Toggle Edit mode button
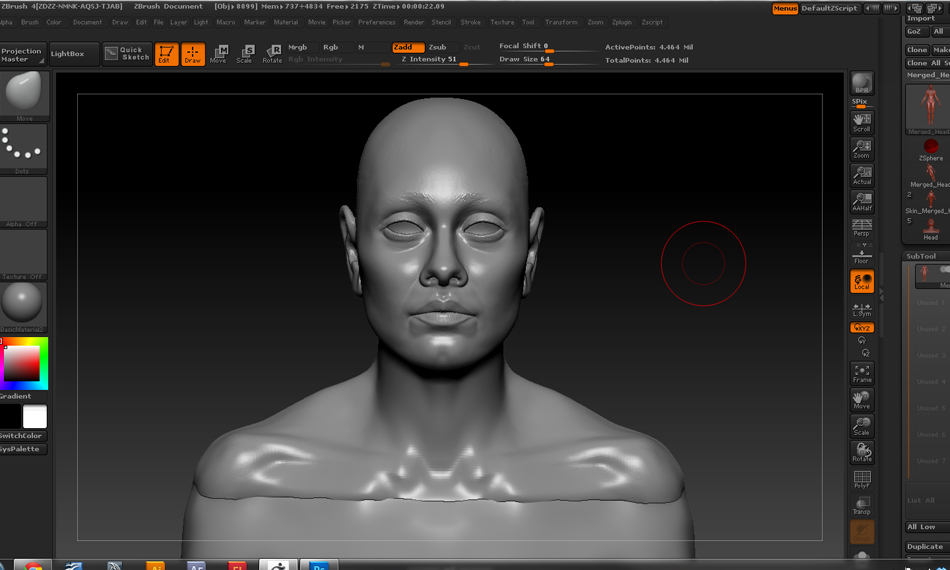Viewport: 950px width, 570px height. [166, 54]
